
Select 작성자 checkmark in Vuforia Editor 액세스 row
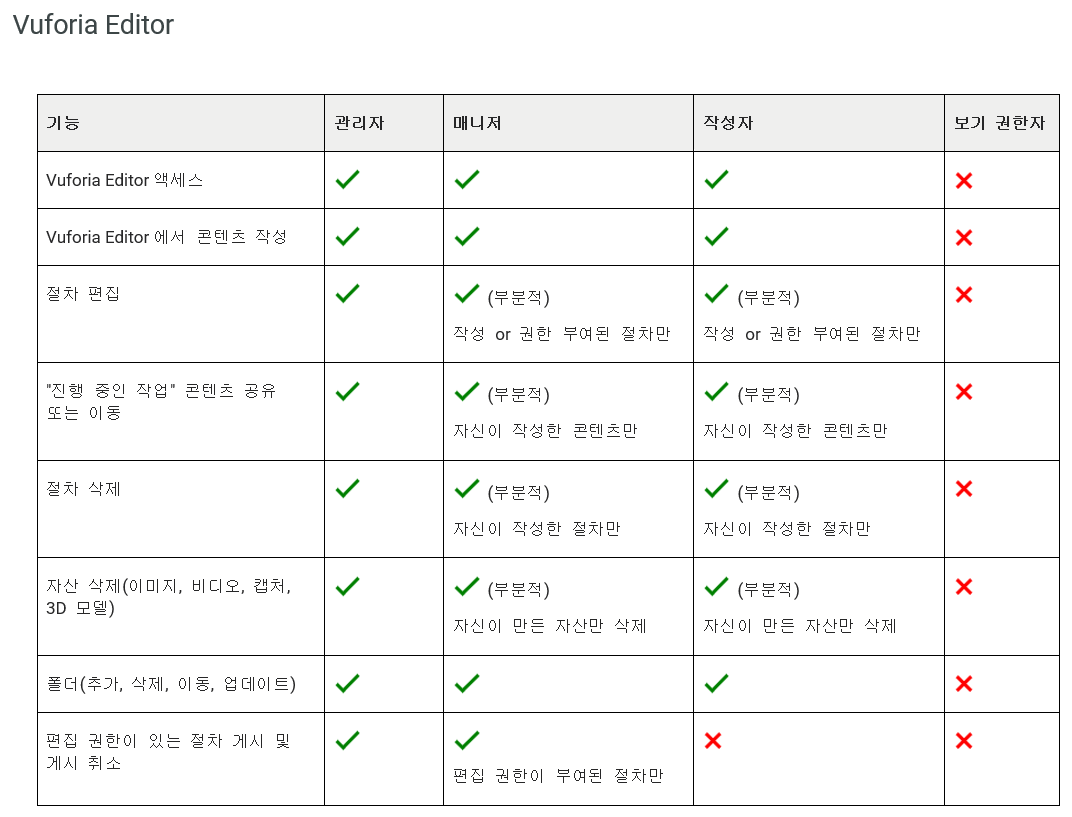716,180
